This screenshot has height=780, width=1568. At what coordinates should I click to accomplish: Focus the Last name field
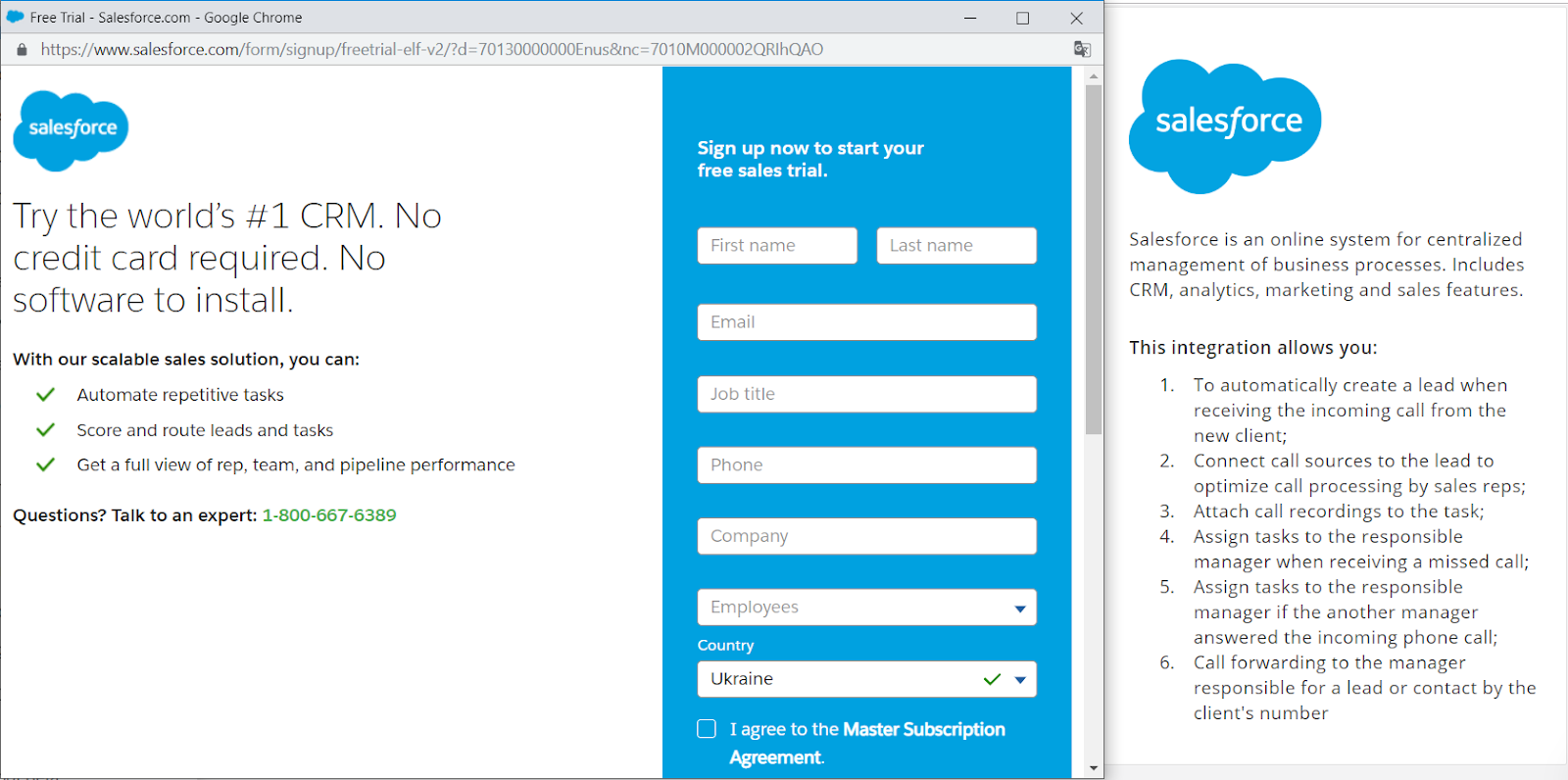click(956, 246)
